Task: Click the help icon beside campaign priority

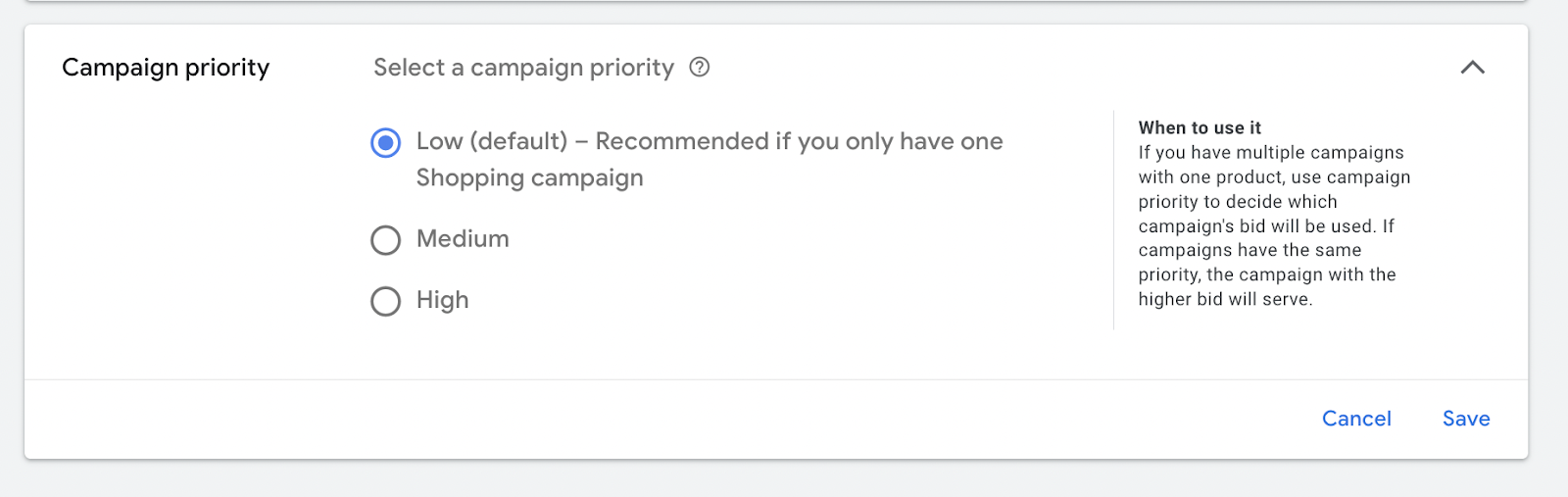Action: [699, 68]
